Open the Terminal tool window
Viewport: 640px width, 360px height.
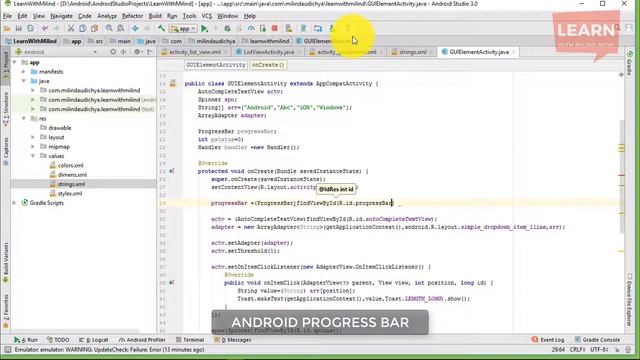click(190, 340)
